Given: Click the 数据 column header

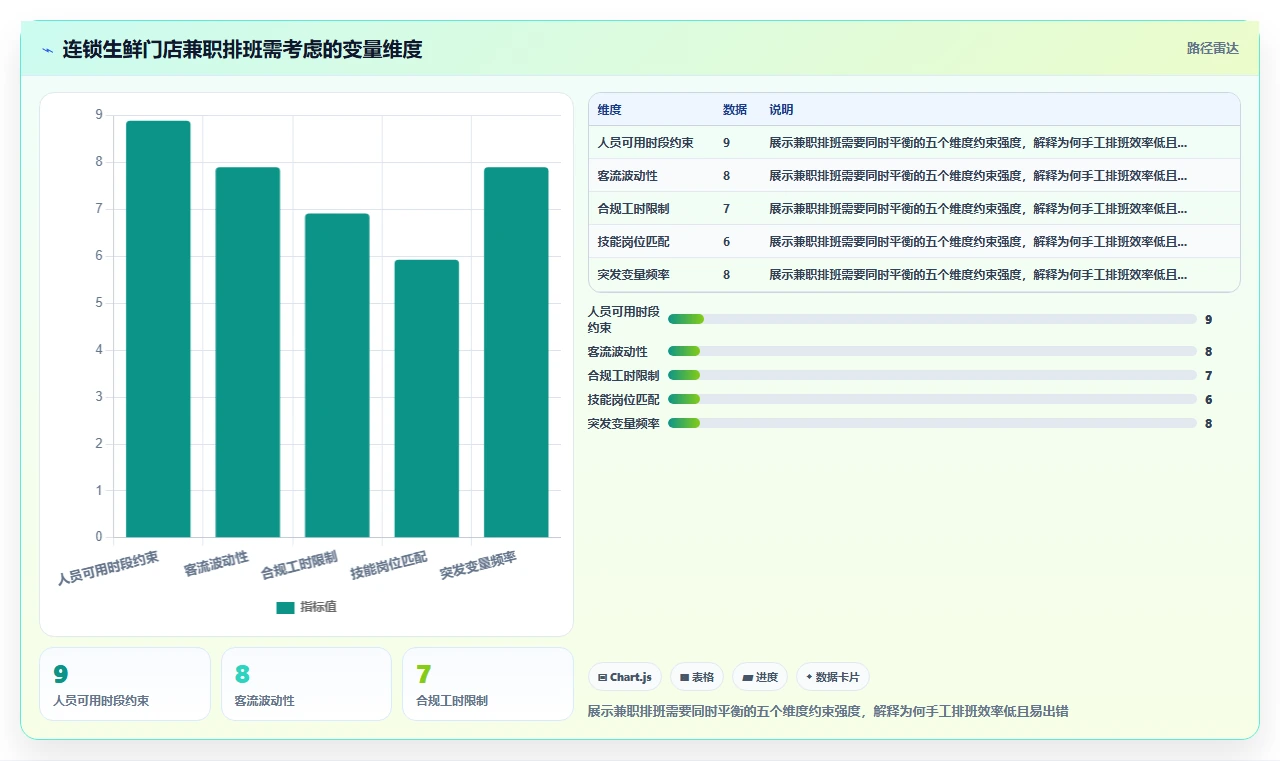Looking at the screenshot, I should [735, 110].
